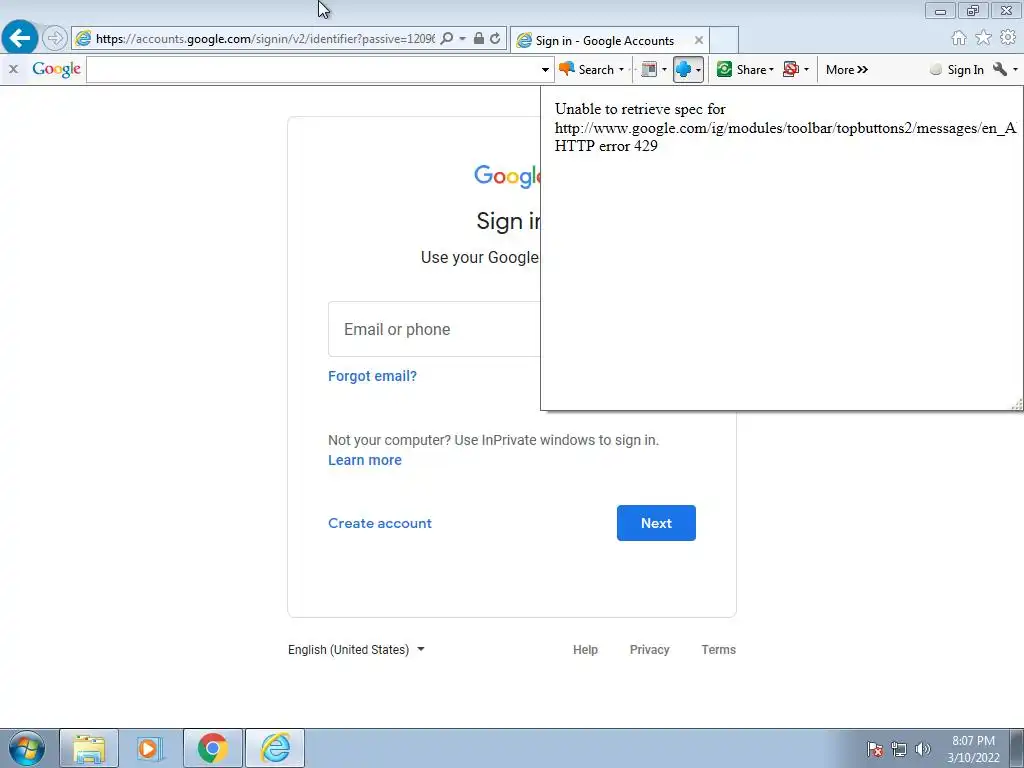Click the search magnifier in the address bar
Screen dimensions: 1024x768
[447, 39]
